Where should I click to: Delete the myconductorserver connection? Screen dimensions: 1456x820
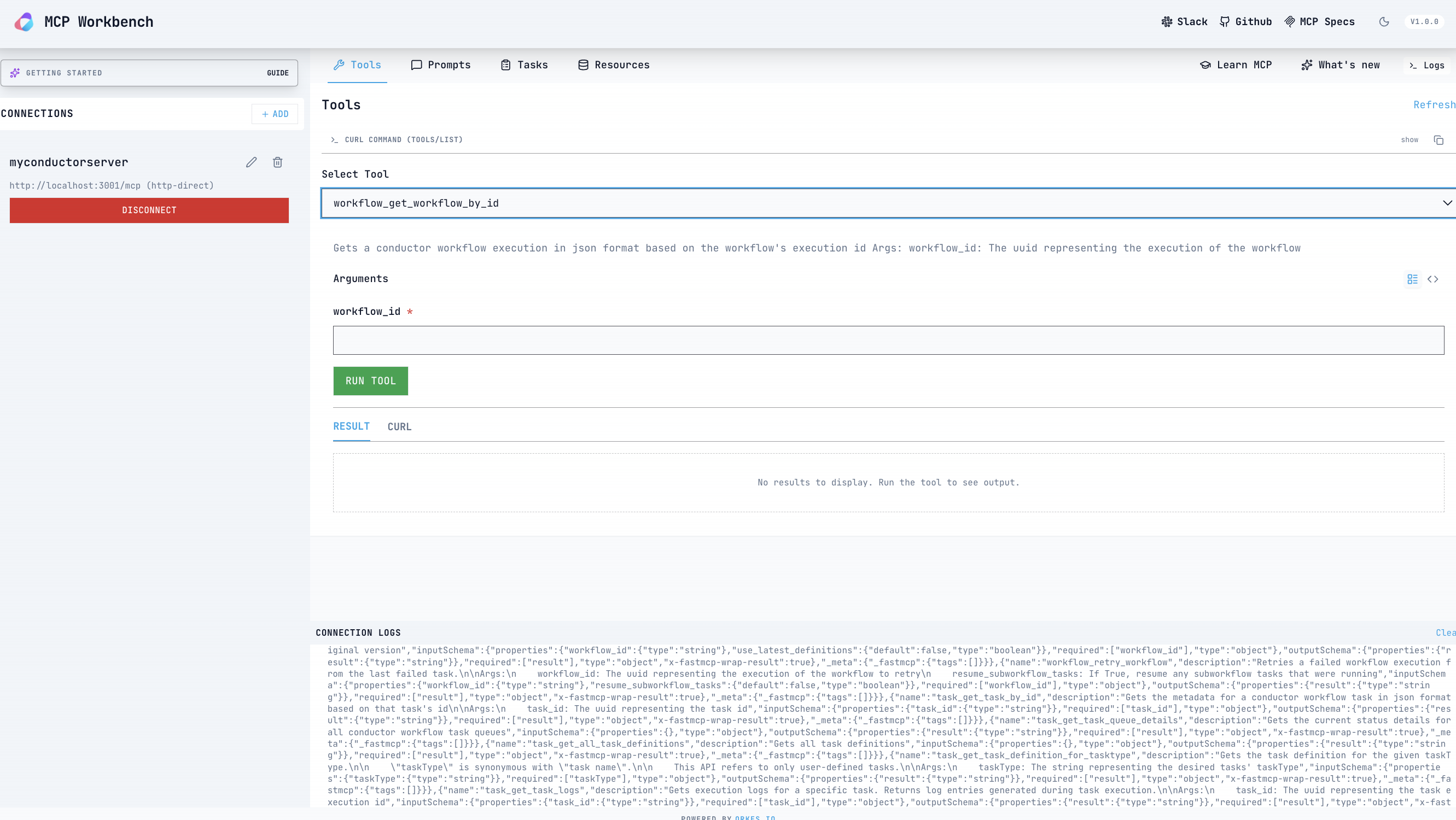(277, 163)
